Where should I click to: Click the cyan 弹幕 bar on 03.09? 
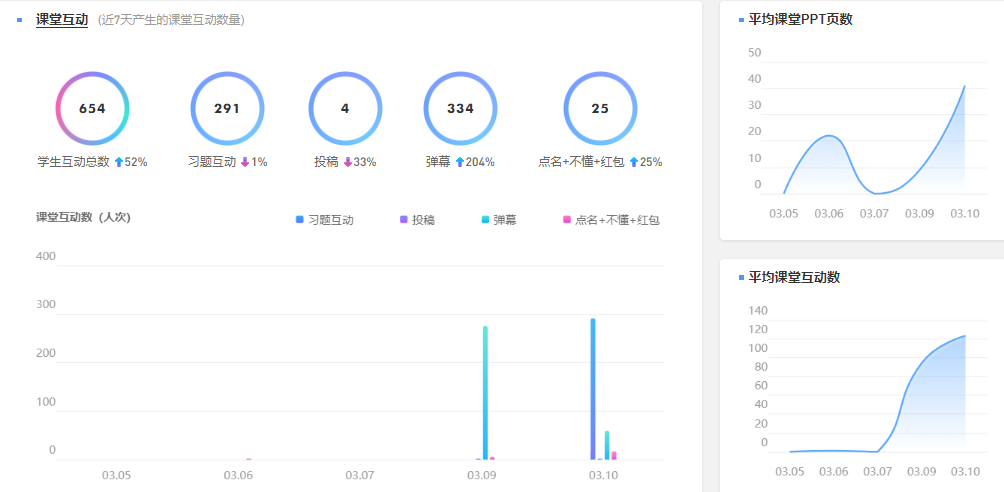pos(485,392)
